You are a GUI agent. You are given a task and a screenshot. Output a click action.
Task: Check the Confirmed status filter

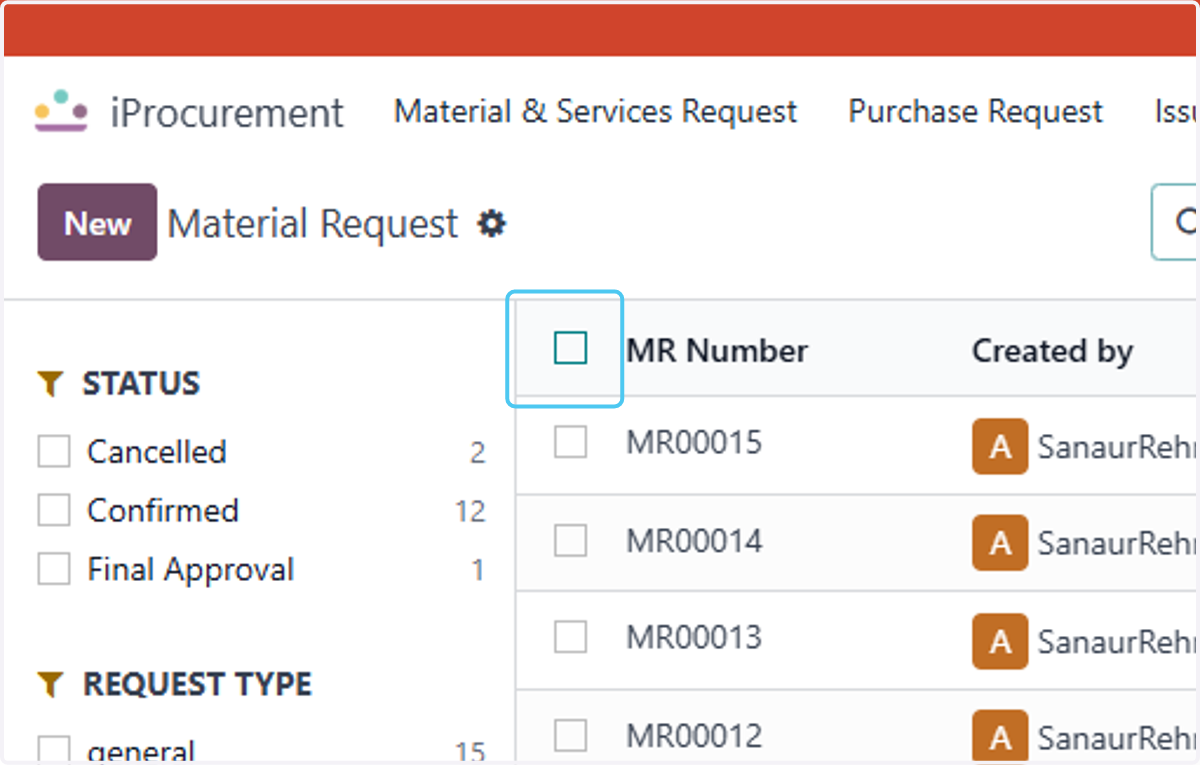click(x=54, y=511)
